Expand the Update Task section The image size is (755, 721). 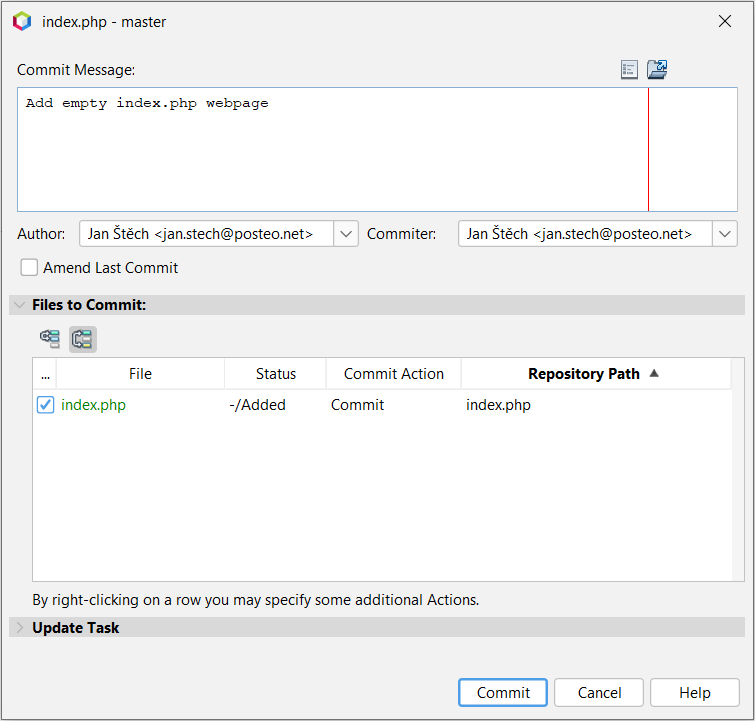[x=20, y=628]
